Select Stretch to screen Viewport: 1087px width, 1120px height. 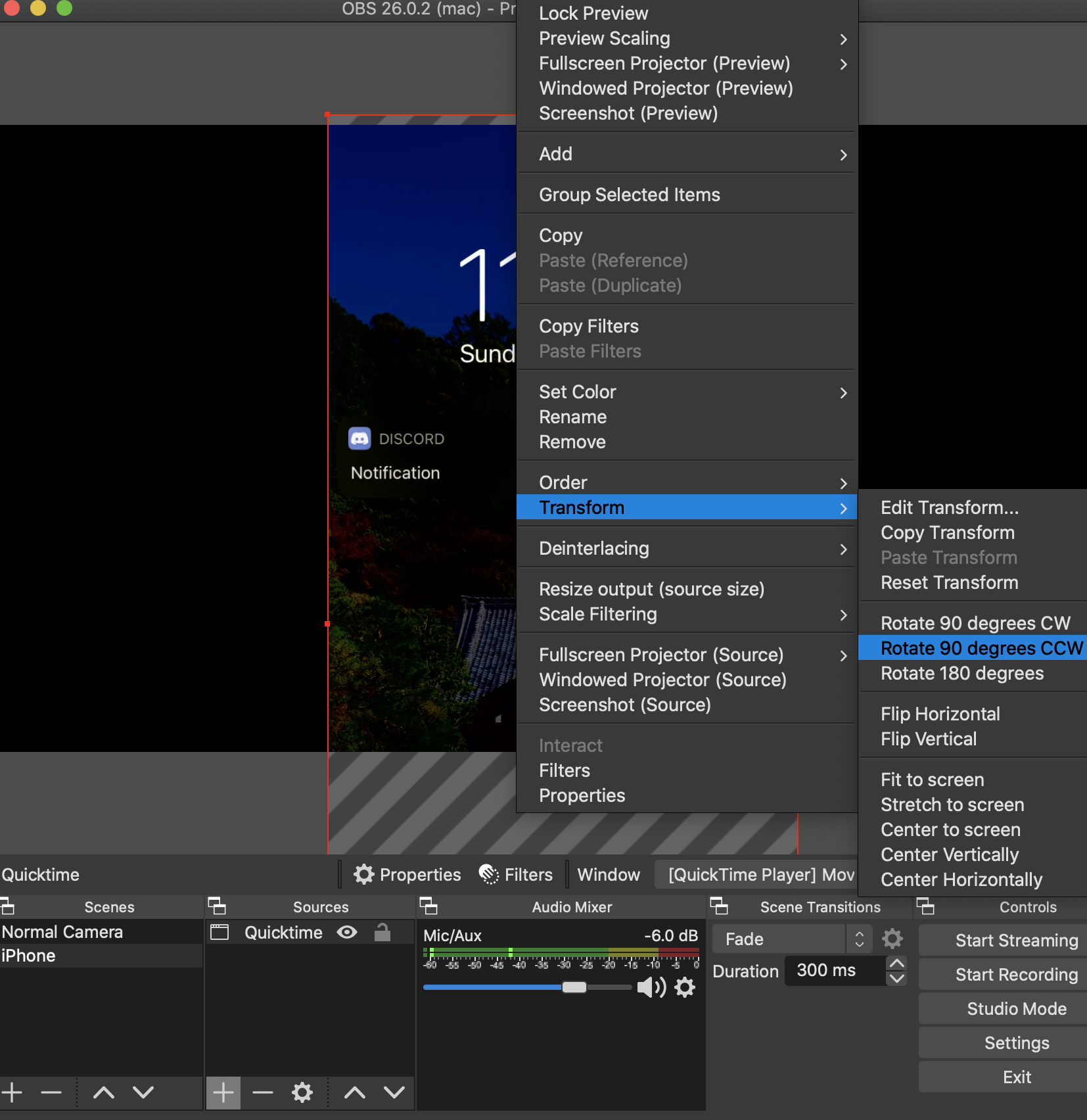click(x=973, y=805)
